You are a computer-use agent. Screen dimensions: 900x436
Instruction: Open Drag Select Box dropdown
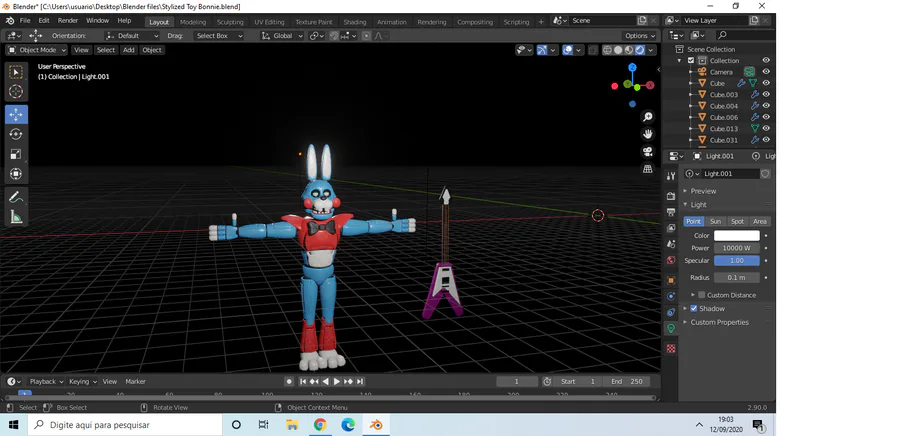coord(219,36)
